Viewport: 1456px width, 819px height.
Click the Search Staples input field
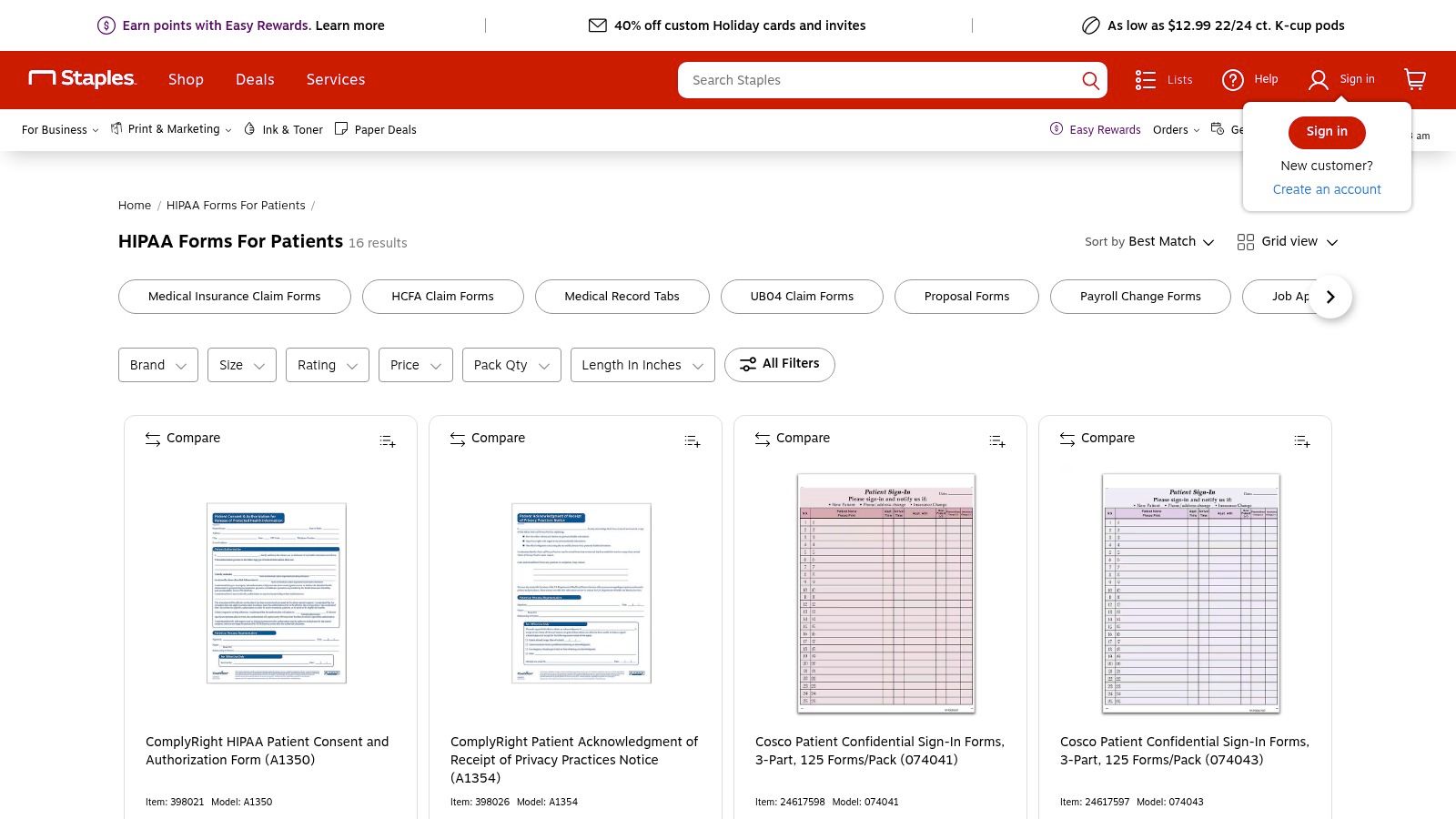(878, 80)
